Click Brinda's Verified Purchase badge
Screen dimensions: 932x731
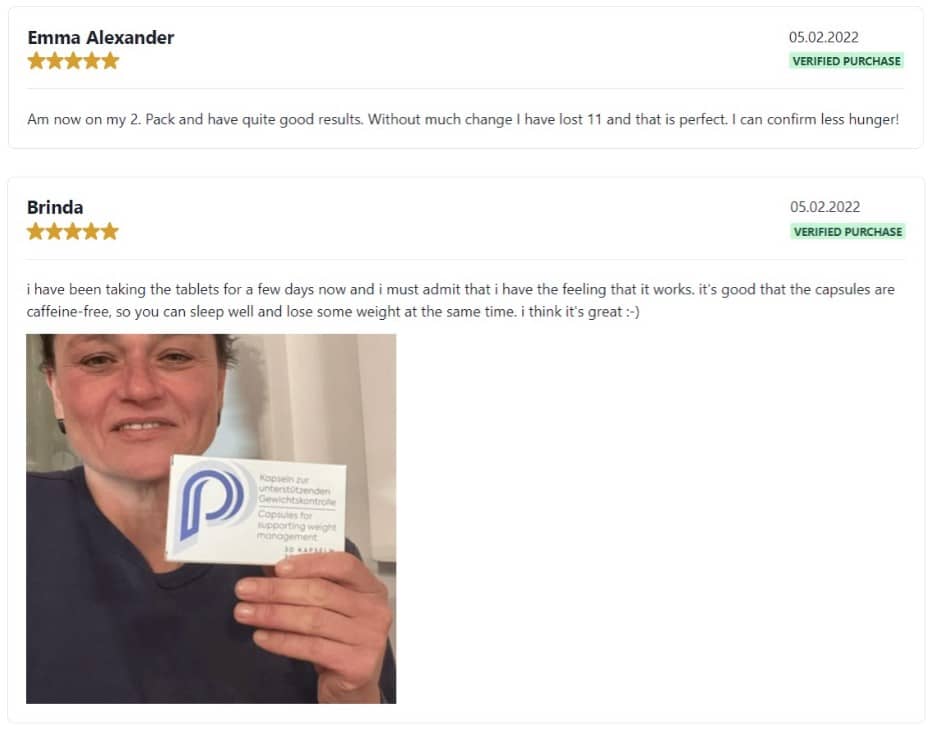(x=848, y=232)
